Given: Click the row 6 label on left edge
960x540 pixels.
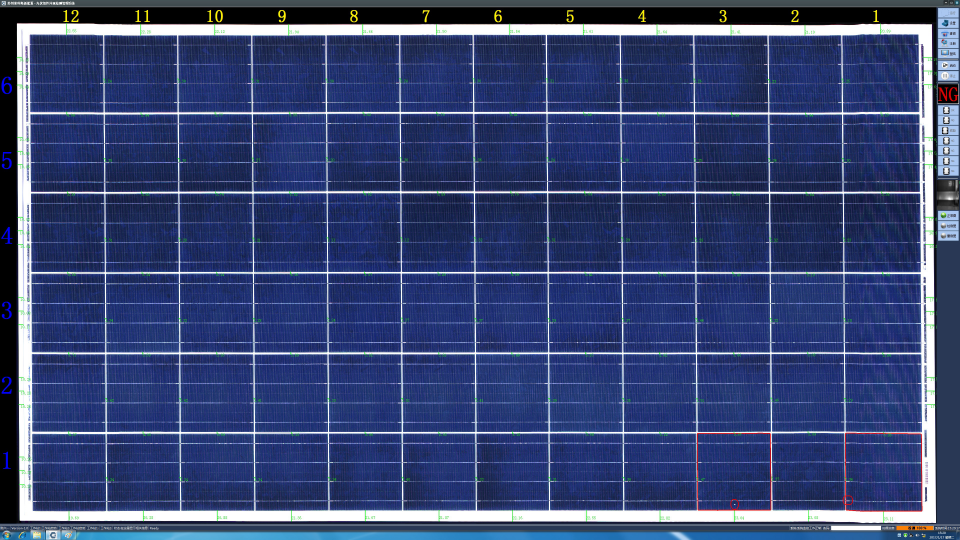Looking at the screenshot, I should click(8, 86).
